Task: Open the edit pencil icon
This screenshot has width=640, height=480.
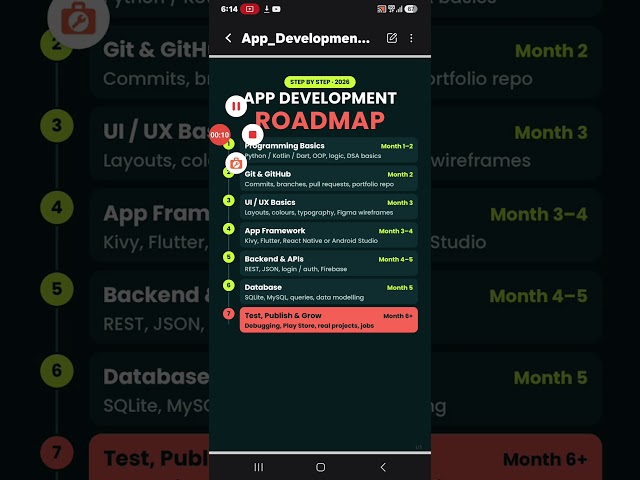Action: [x=392, y=38]
